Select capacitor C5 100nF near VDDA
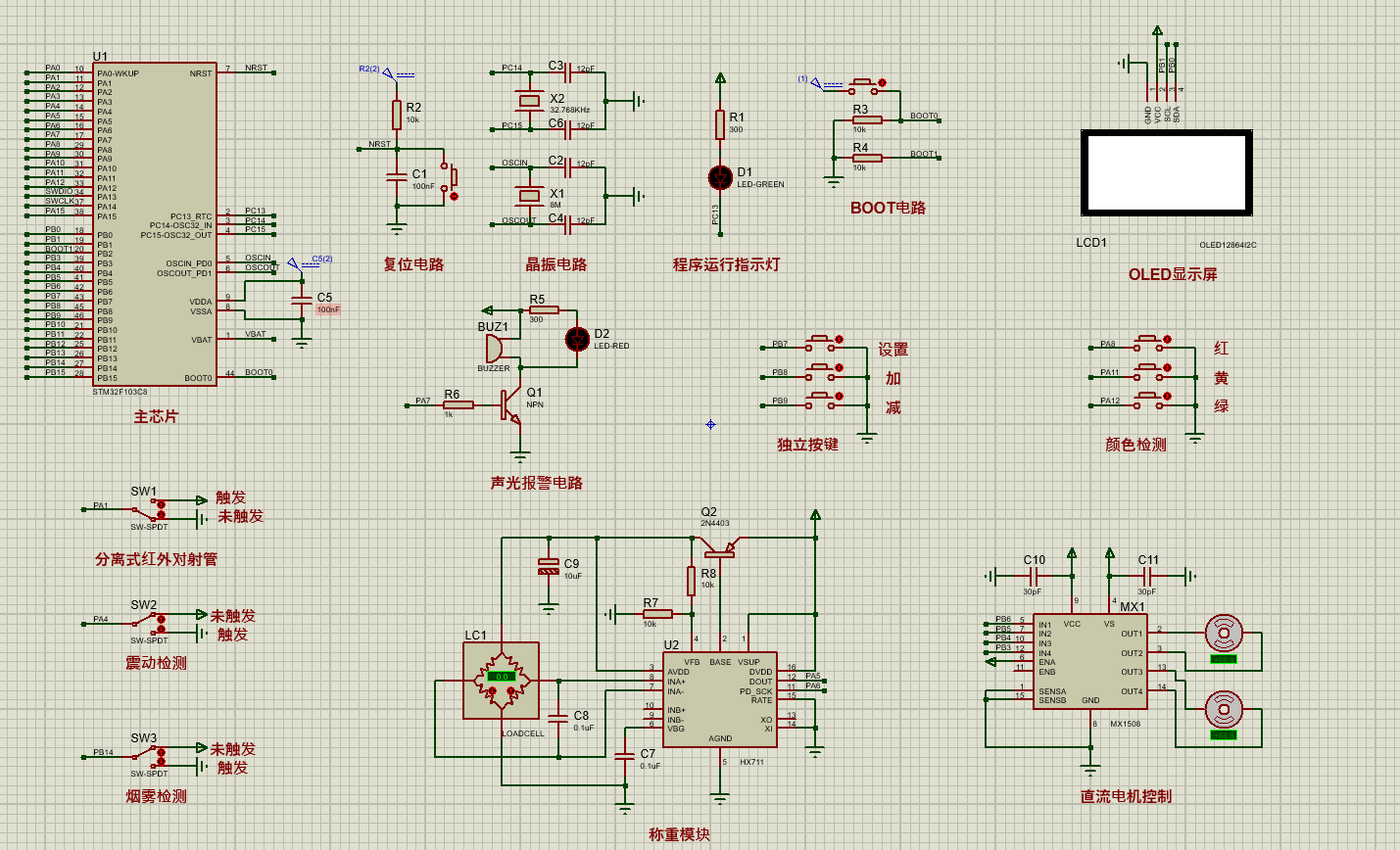Screen dimensions: 1400x850 pyautogui.click(x=302, y=301)
